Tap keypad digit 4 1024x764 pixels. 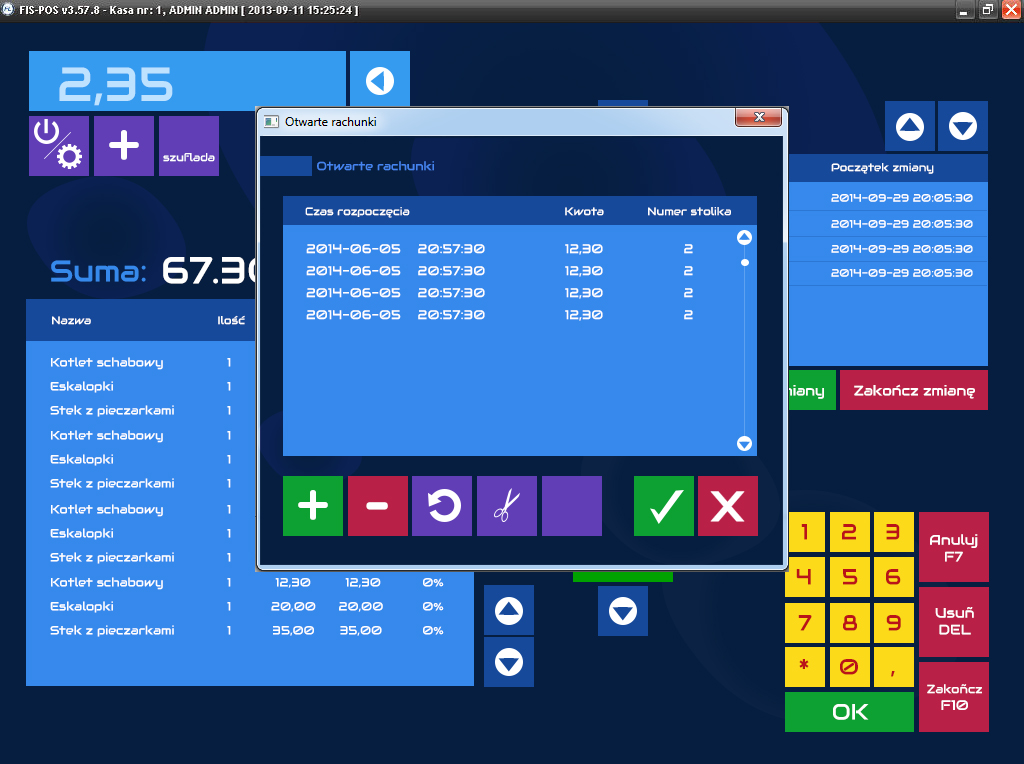pyautogui.click(x=805, y=577)
